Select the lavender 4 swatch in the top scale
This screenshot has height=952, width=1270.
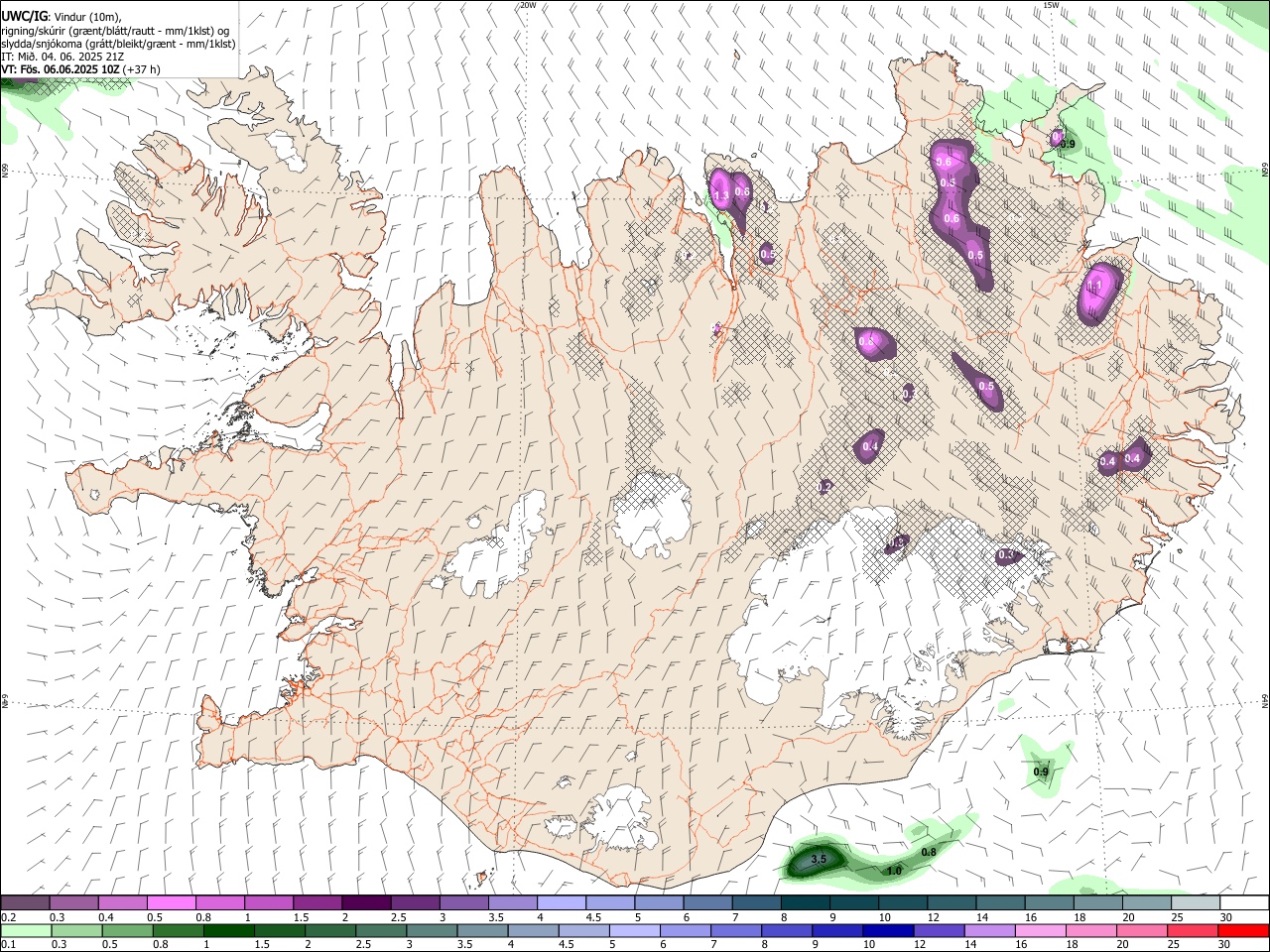click(x=561, y=903)
